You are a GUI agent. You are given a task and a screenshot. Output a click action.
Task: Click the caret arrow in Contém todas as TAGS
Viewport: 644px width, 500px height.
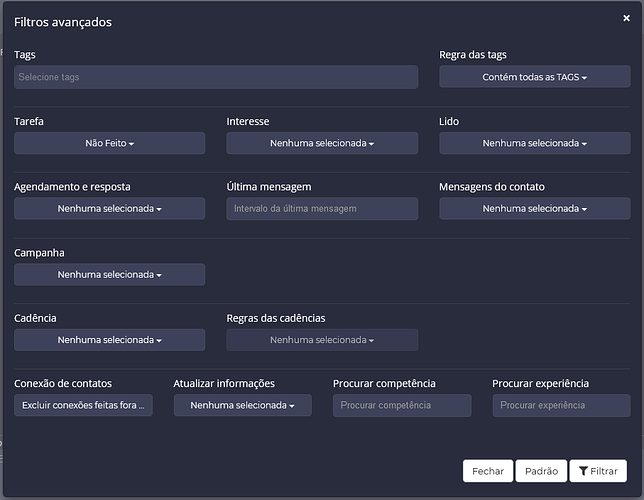[x=584, y=78]
